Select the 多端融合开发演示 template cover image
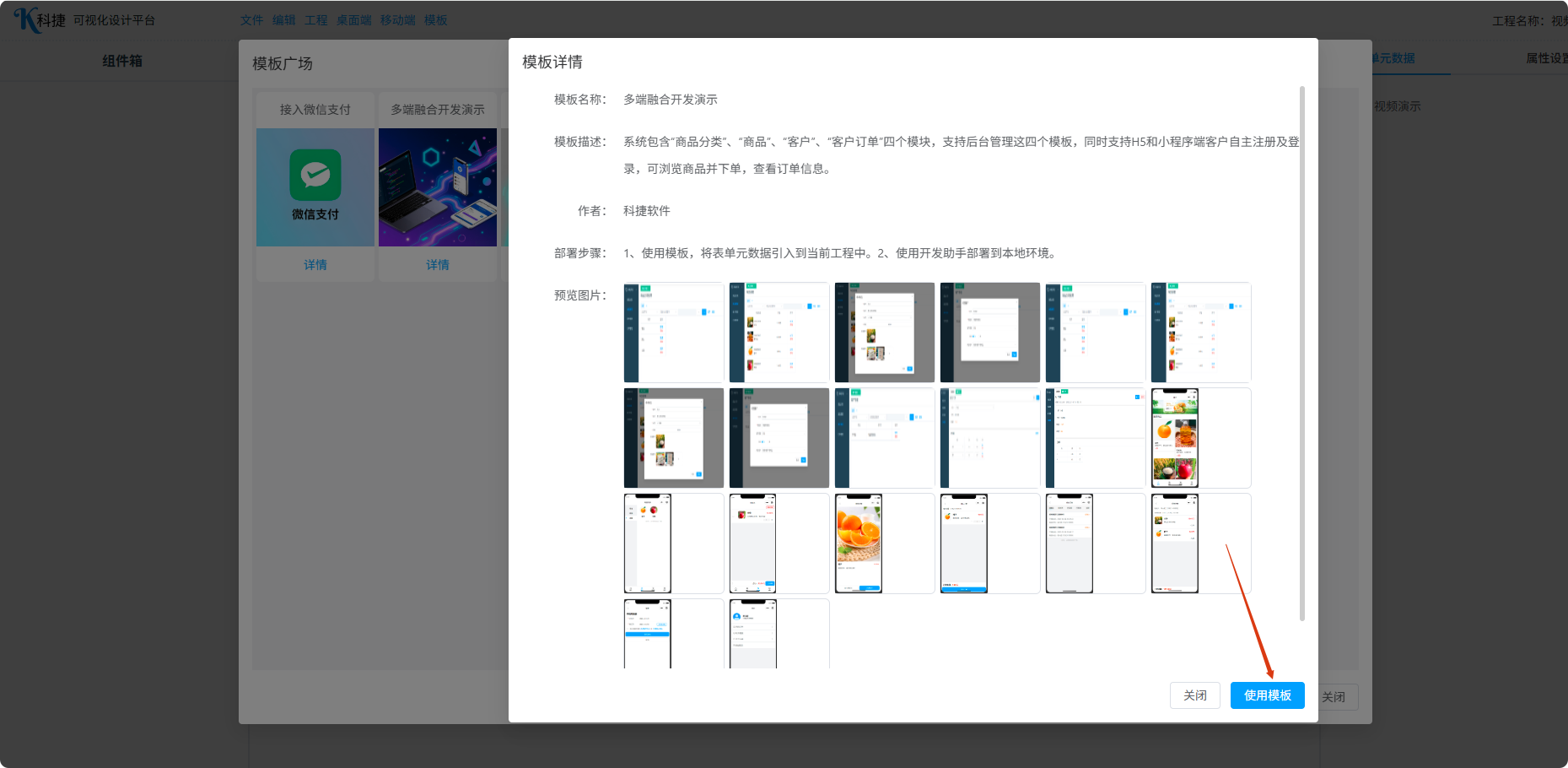1568x768 pixels. pyautogui.click(x=438, y=187)
